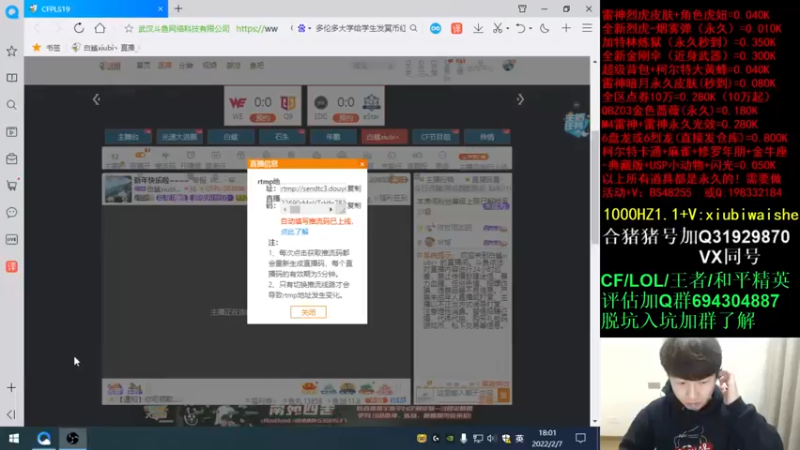This screenshot has height=450, width=800.
Task: Bookmark this page with the star icon
Action: tap(129, 29)
